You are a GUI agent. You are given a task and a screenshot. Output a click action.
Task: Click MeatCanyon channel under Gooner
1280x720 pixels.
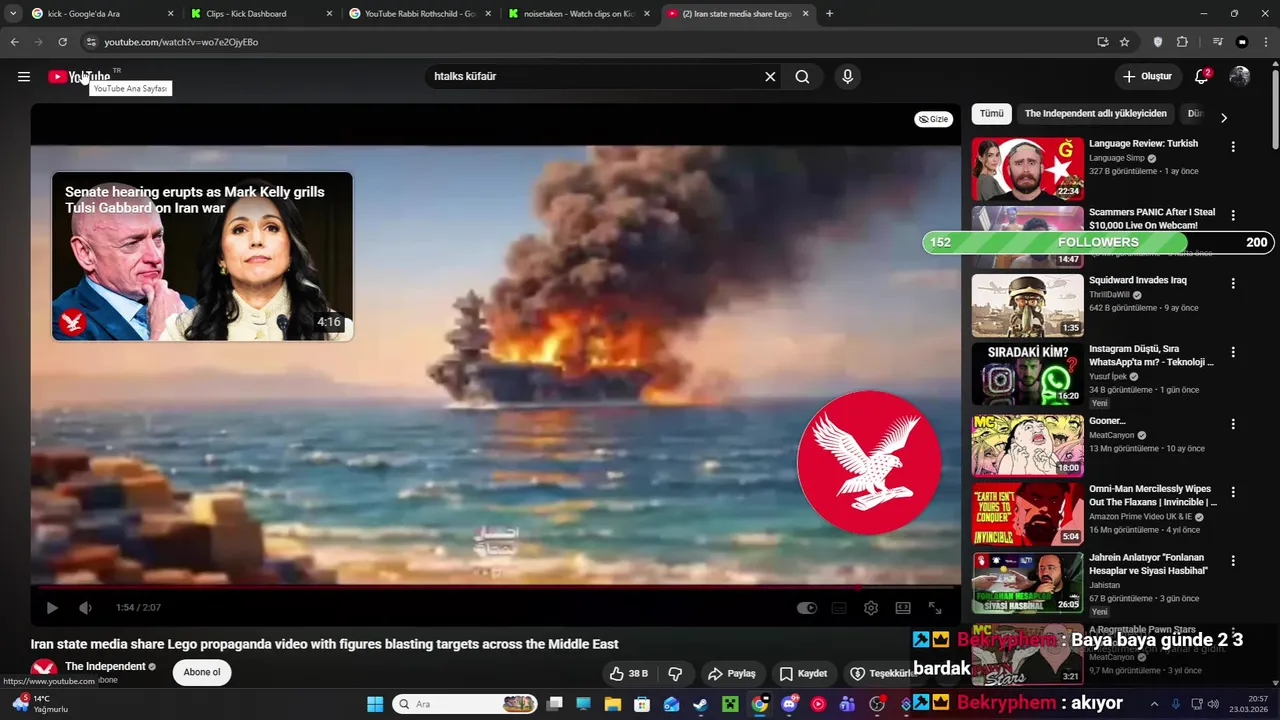(1111, 435)
